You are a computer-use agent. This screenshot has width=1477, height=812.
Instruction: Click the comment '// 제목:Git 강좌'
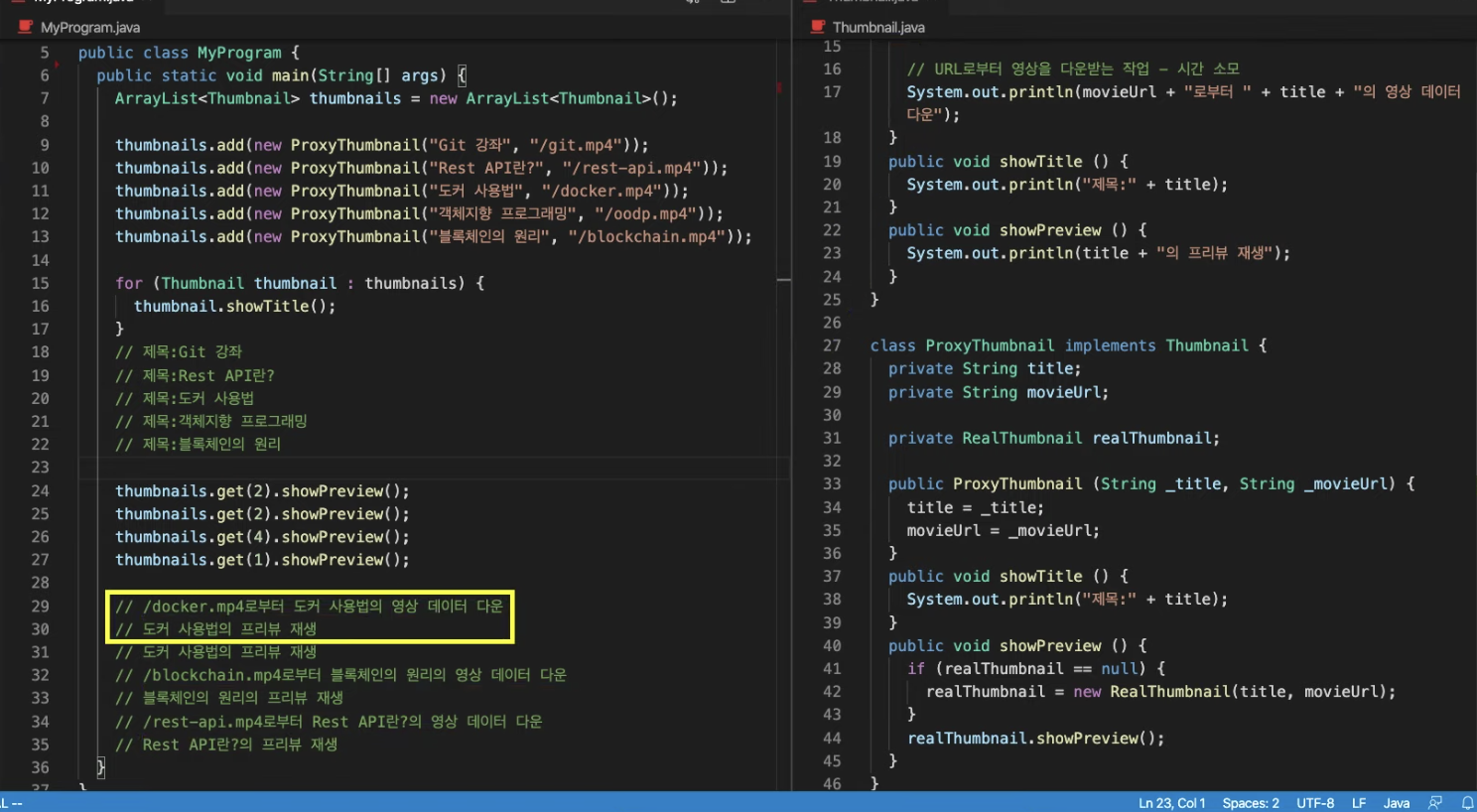[179, 352]
